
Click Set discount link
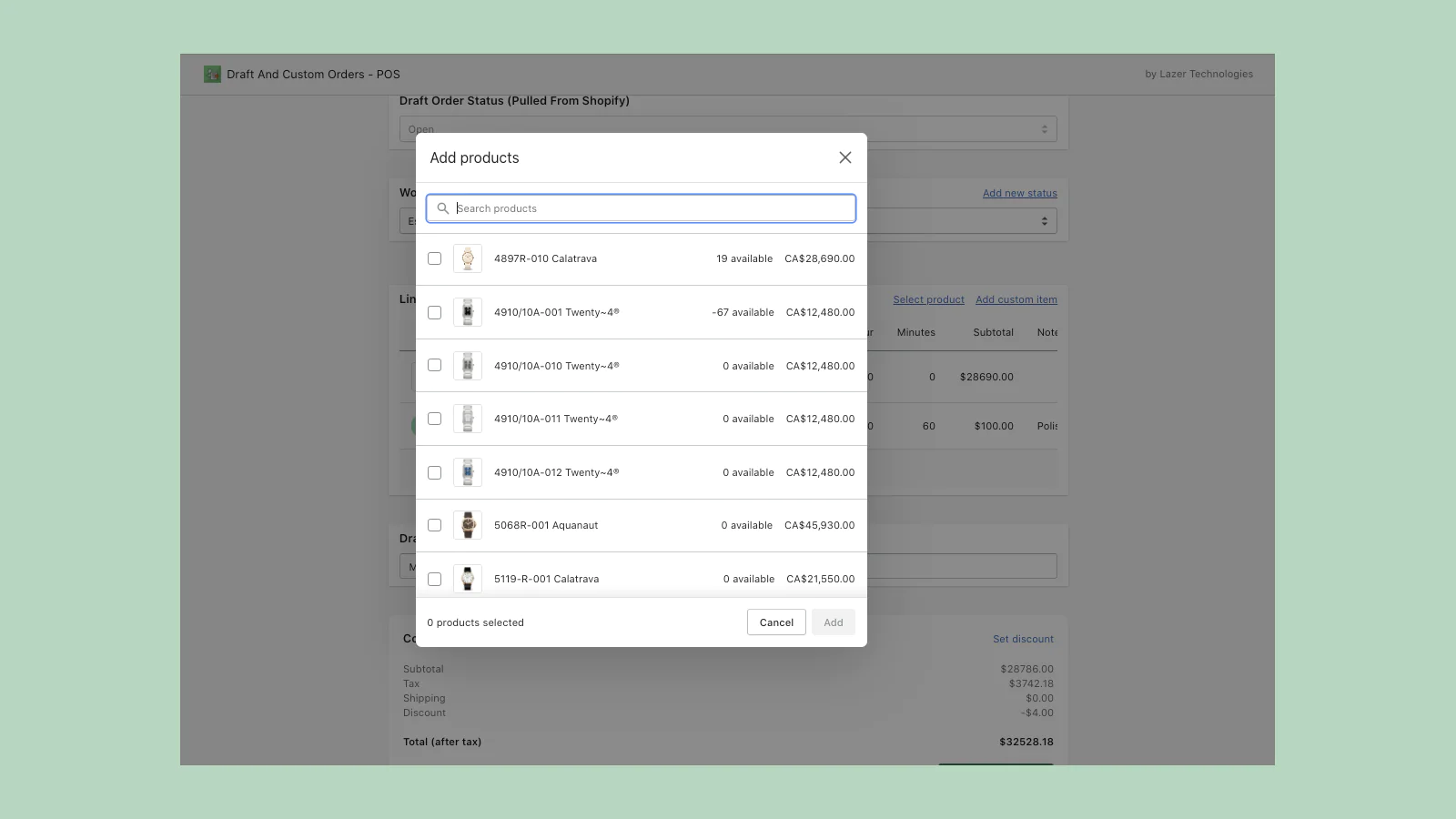click(1023, 639)
